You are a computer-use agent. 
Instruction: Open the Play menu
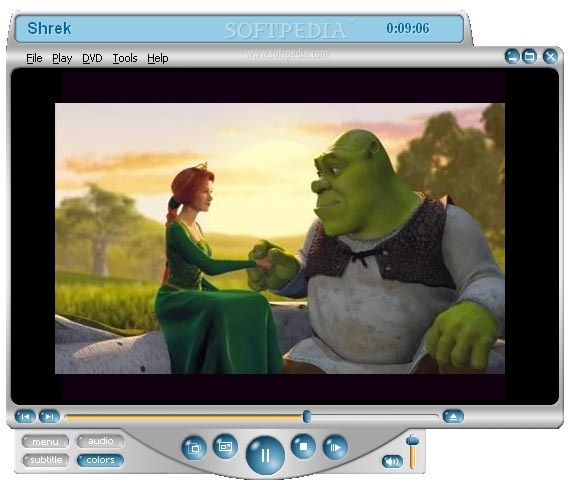point(62,58)
